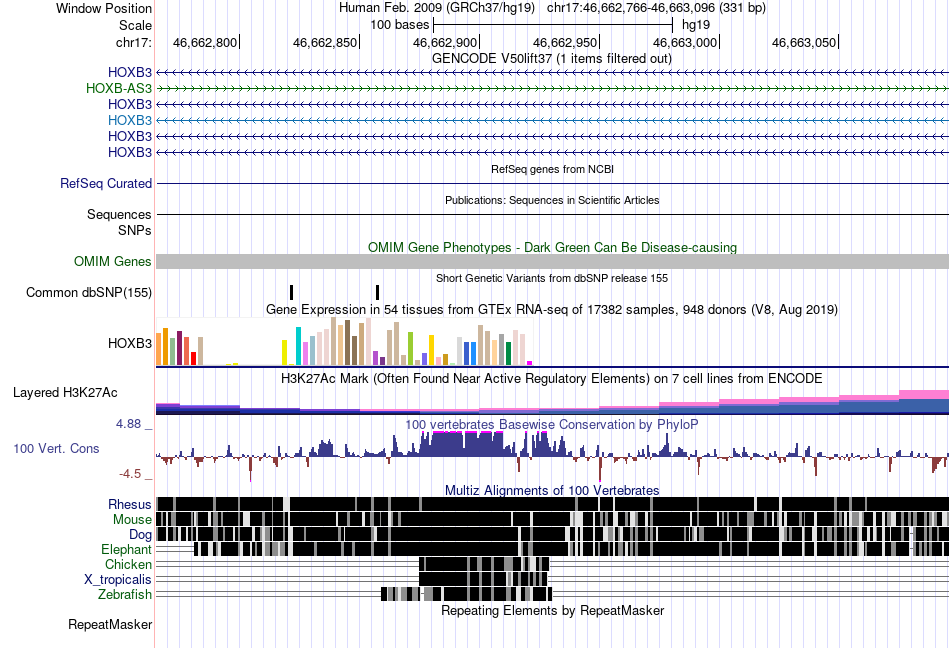Screen dimensions: 950x648
Task: Click the HOXB-AS3 green transcript line
Action: (x=552, y=88)
